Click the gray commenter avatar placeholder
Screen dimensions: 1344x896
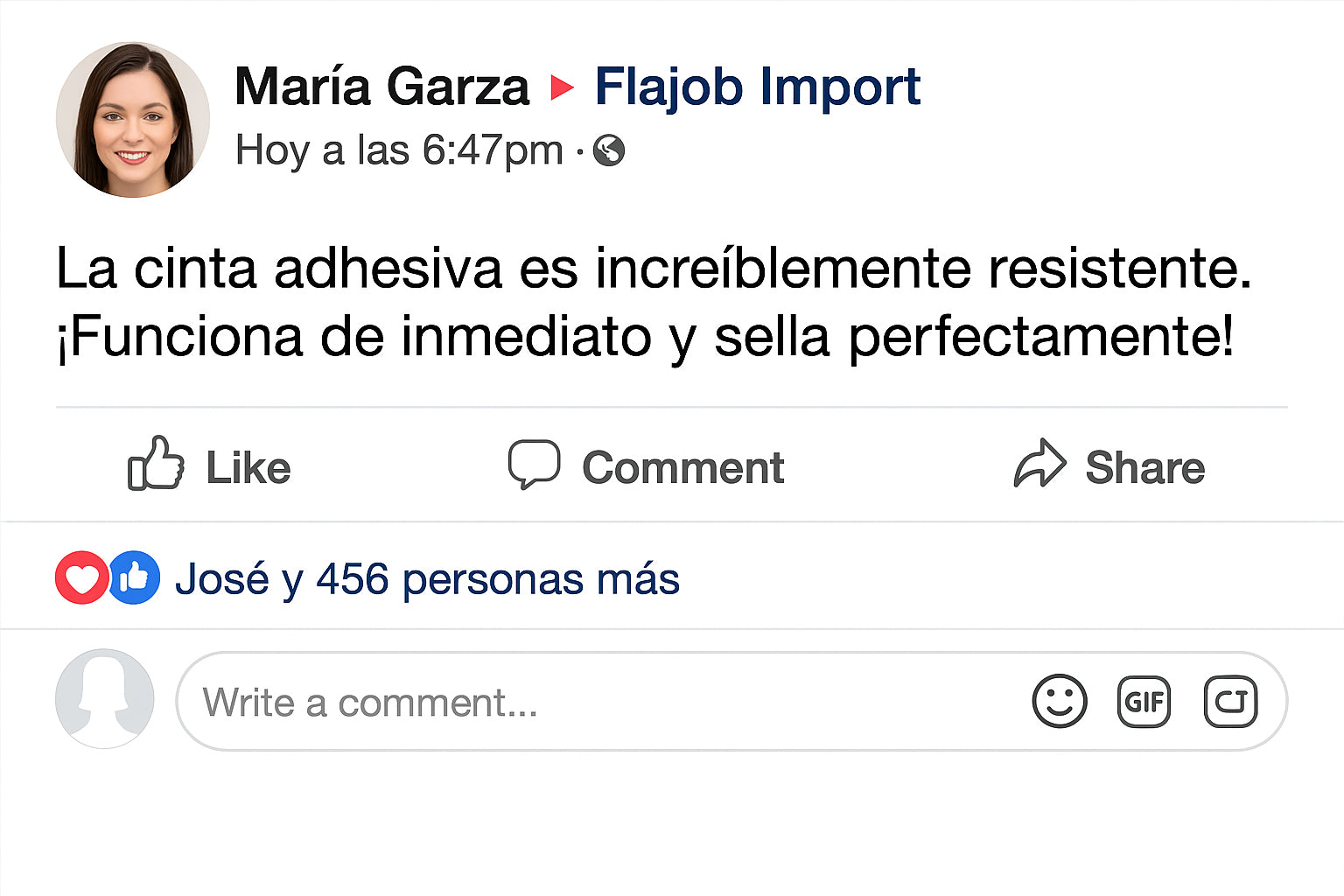[x=105, y=698]
